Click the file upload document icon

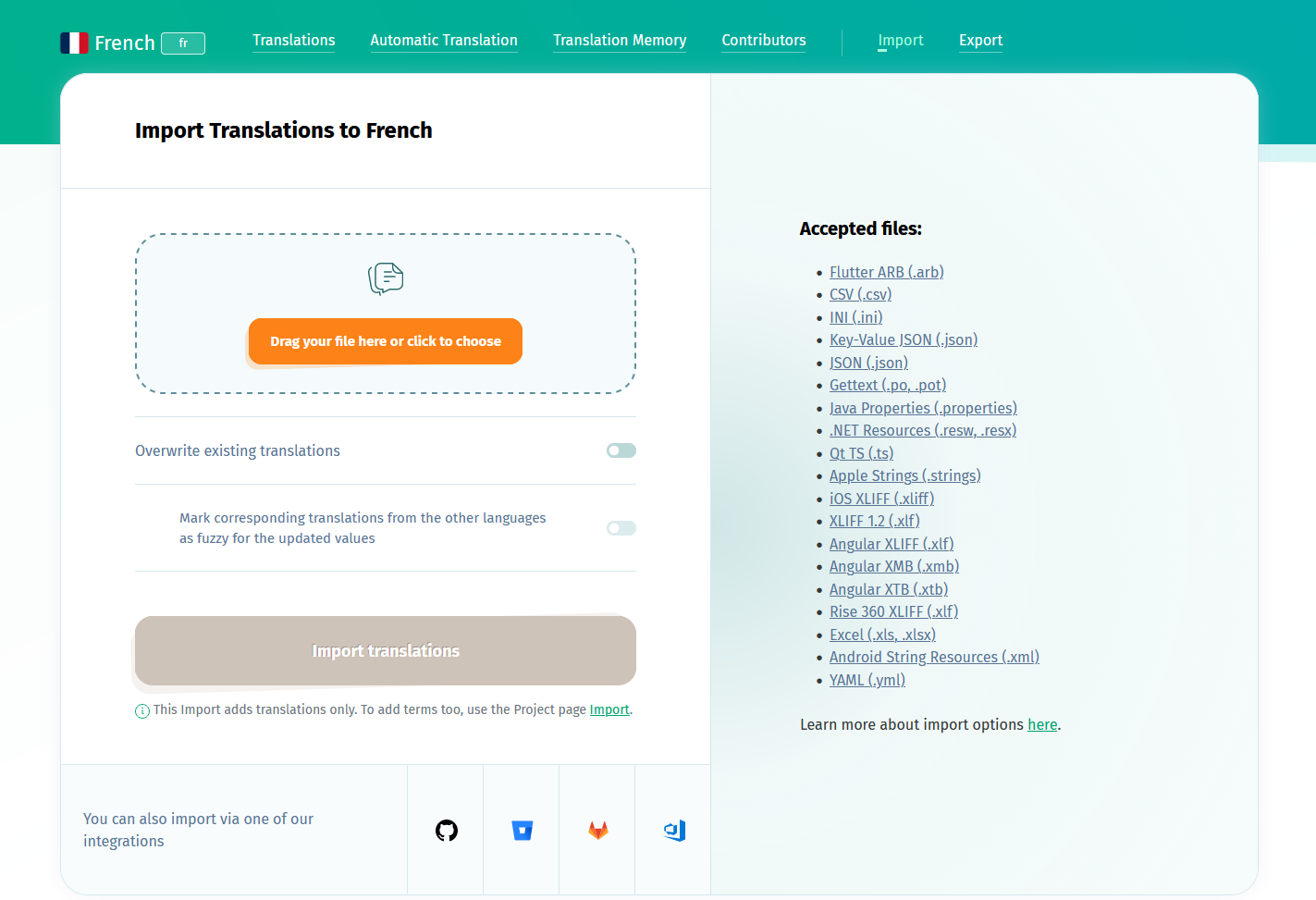(386, 278)
